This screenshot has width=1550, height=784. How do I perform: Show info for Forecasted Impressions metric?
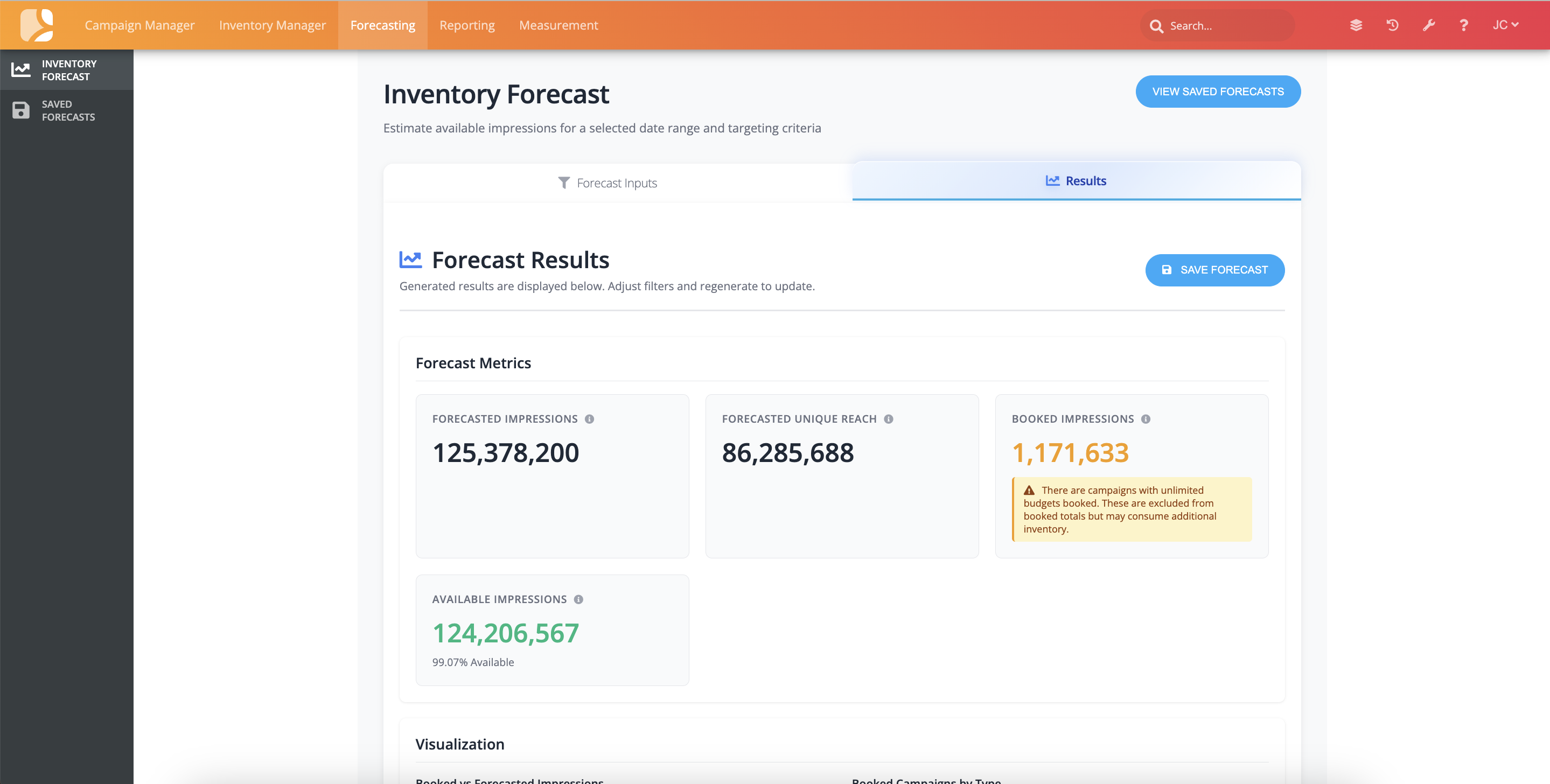[589, 419]
